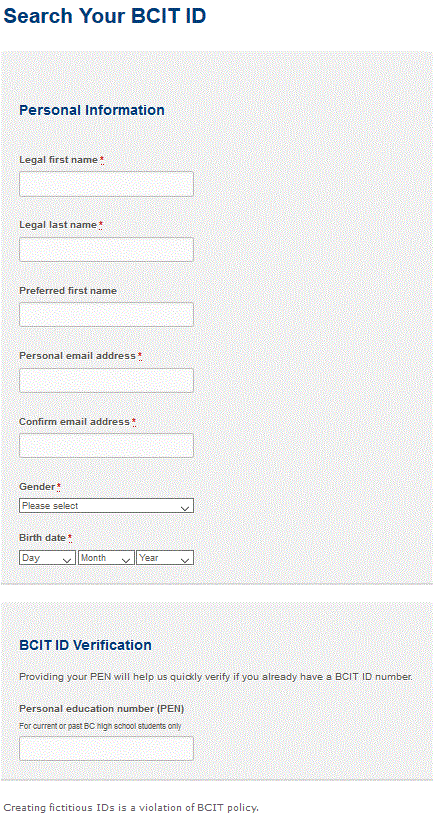The width and height of the screenshot is (433, 829).
Task: Click the required asterisk beside Gender
Action: point(59,487)
